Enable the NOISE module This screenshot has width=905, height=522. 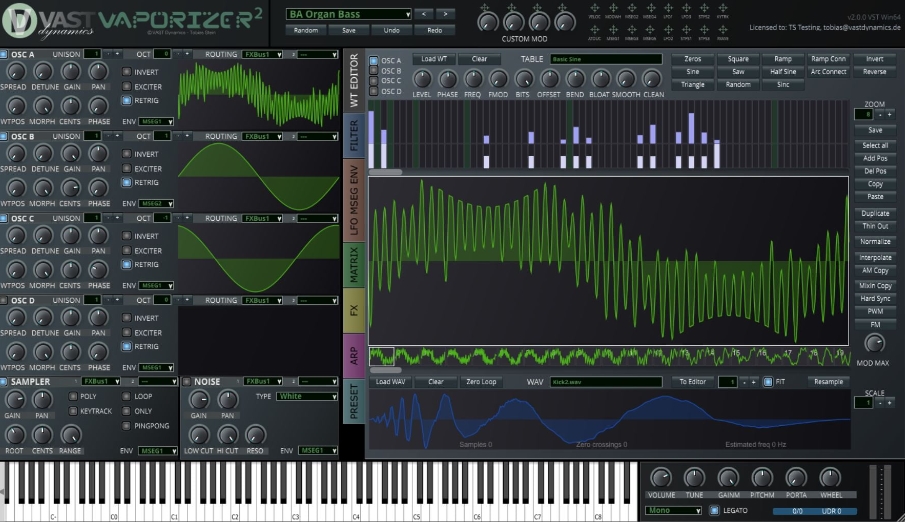click(186, 382)
